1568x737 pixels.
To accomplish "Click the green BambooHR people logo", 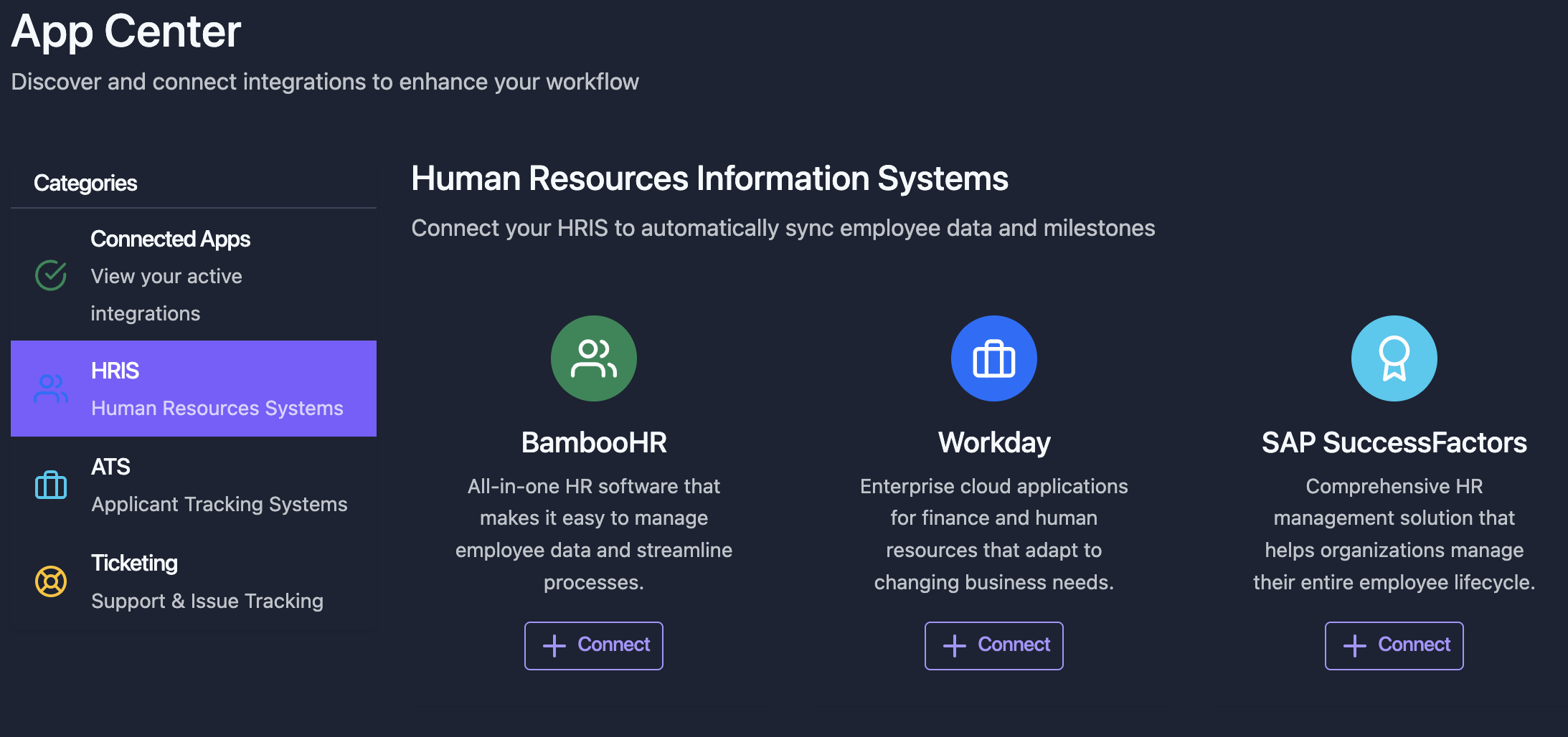I will [593, 358].
